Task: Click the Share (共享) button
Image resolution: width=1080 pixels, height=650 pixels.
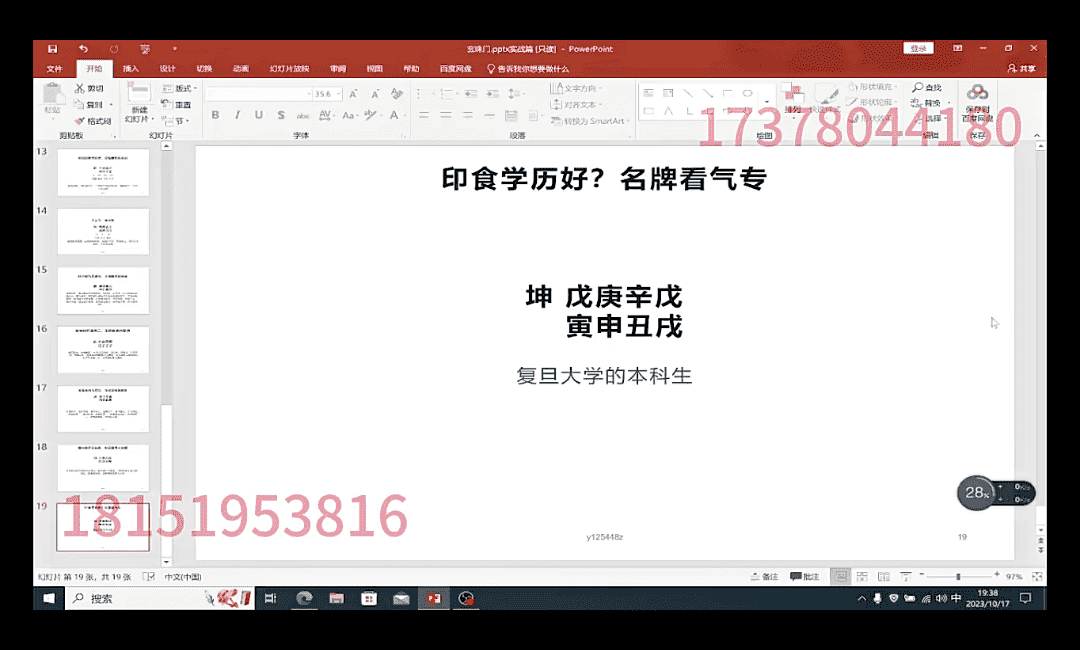Action: pyautogui.click(x=1021, y=69)
